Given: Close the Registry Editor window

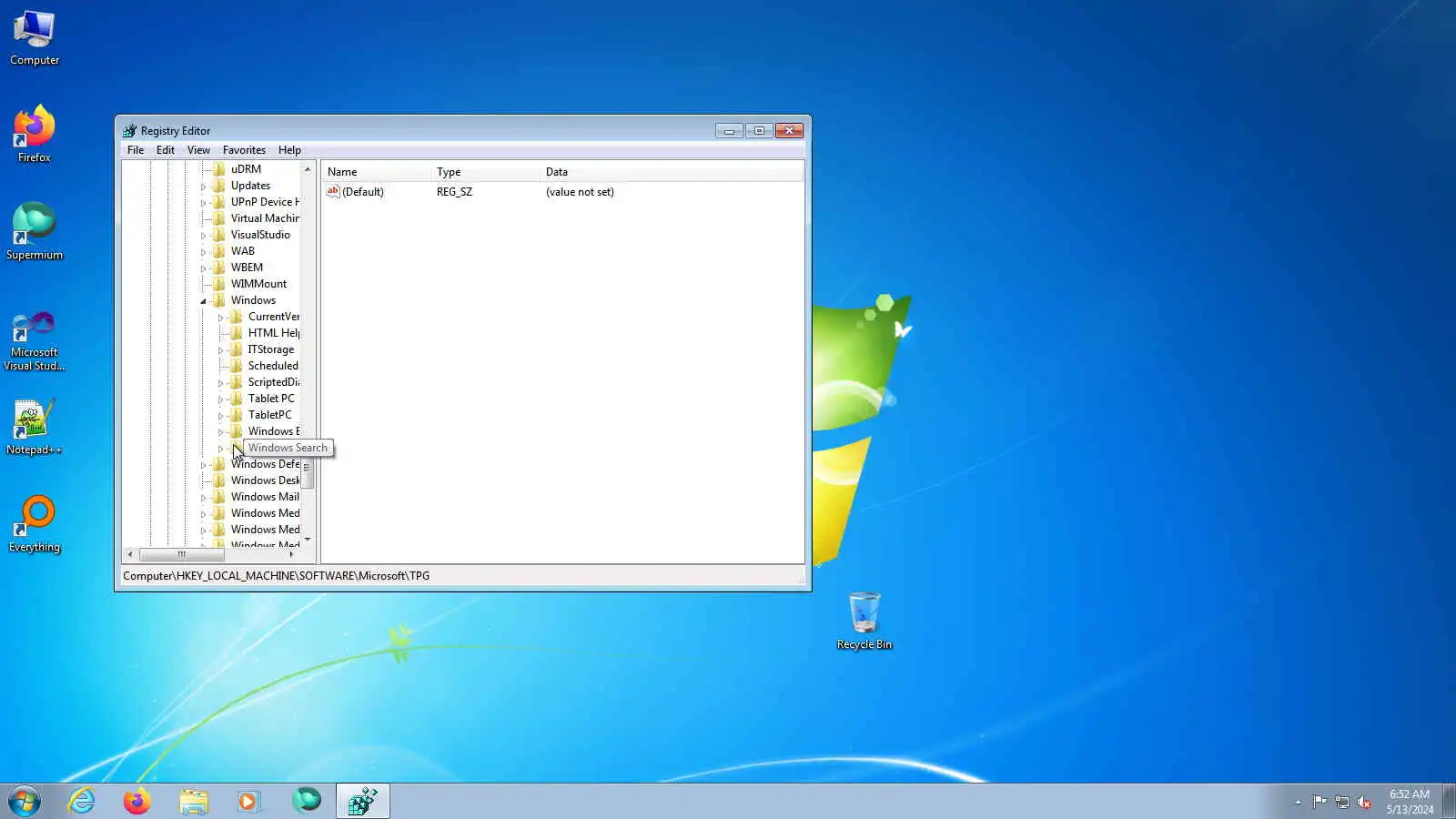Looking at the screenshot, I should pos(789,131).
